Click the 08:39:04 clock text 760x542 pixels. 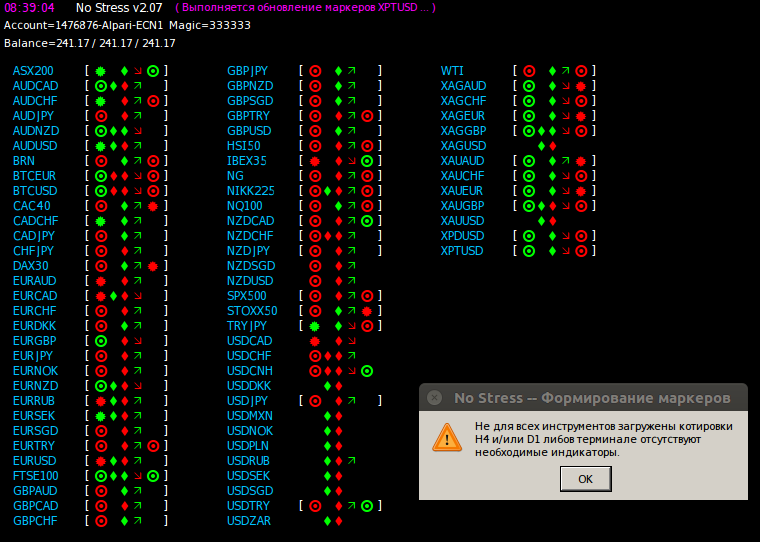click(x=29, y=8)
